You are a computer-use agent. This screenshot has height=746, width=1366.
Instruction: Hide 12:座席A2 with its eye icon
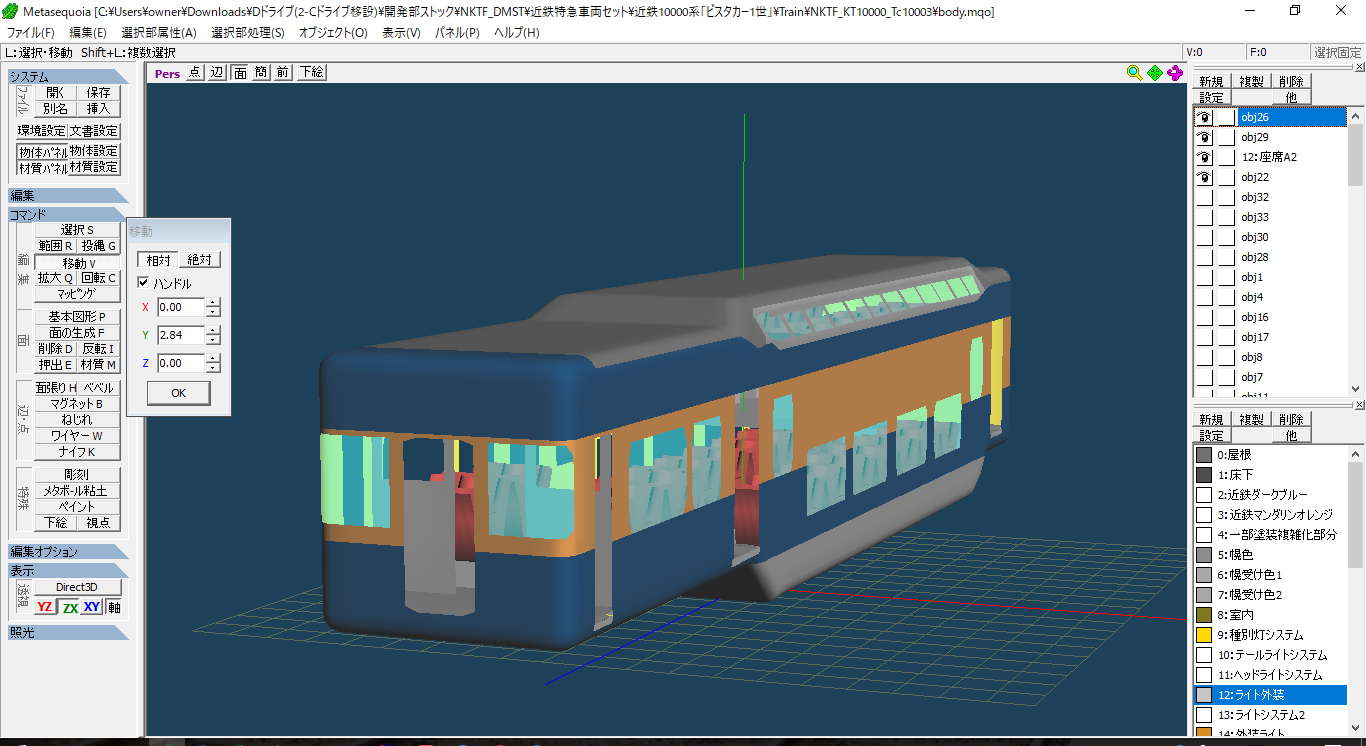(x=1204, y=157)
